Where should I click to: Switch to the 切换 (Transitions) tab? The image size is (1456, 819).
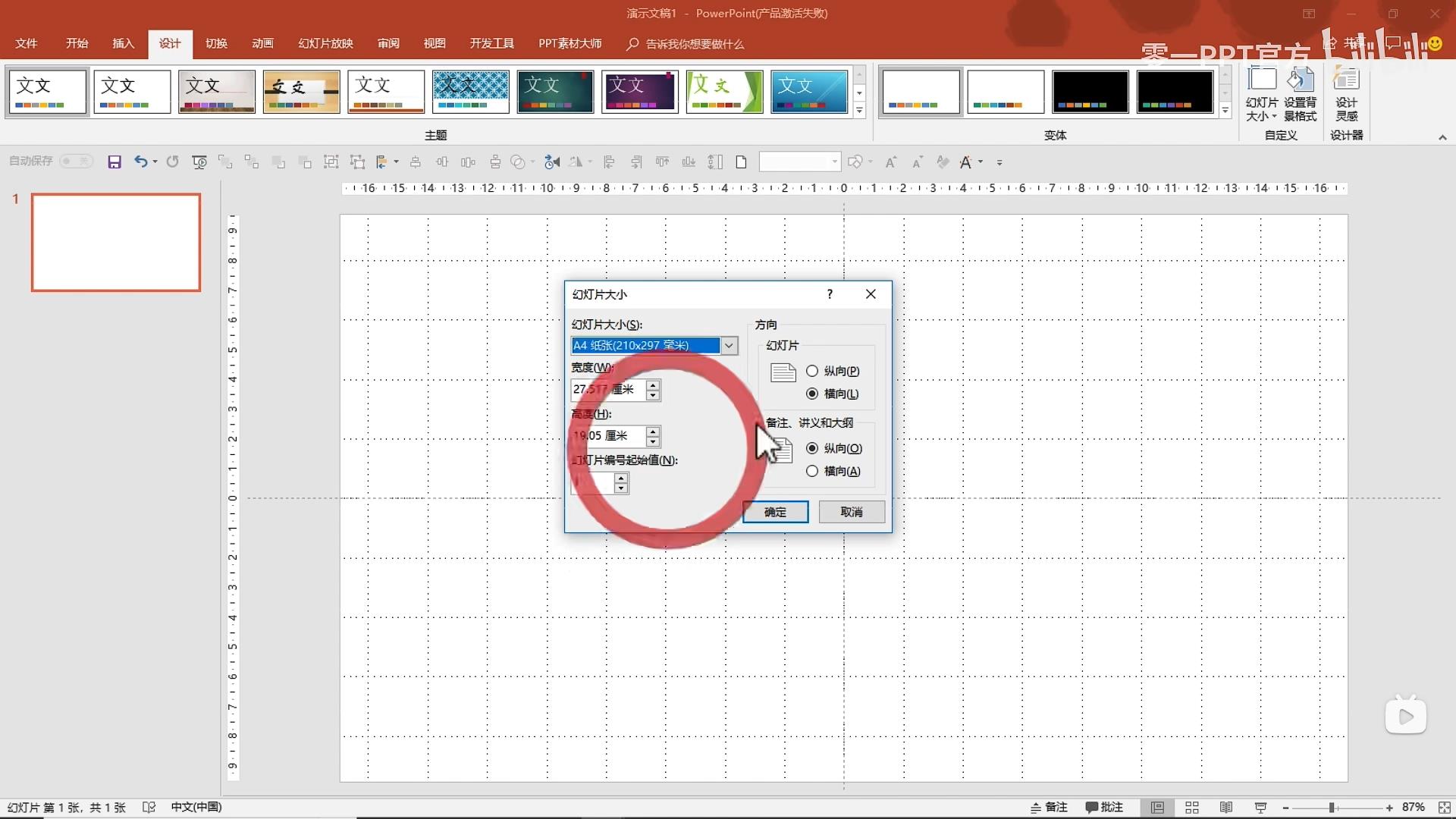216,43
